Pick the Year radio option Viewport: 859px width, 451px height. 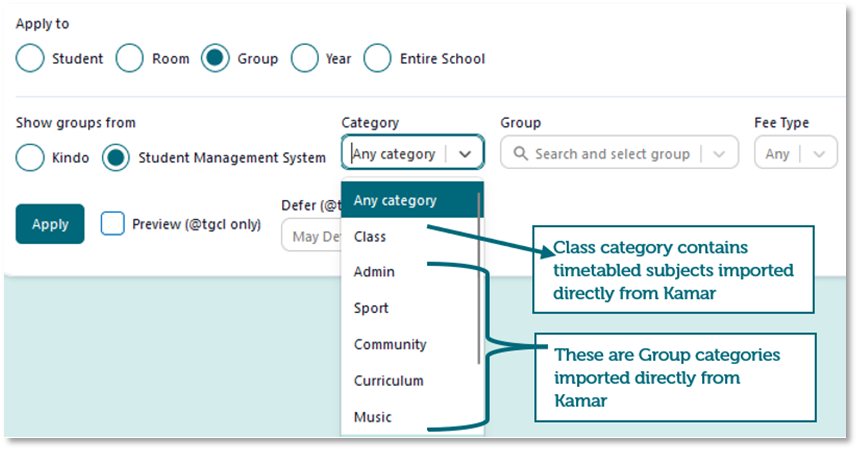coord(305,58)
